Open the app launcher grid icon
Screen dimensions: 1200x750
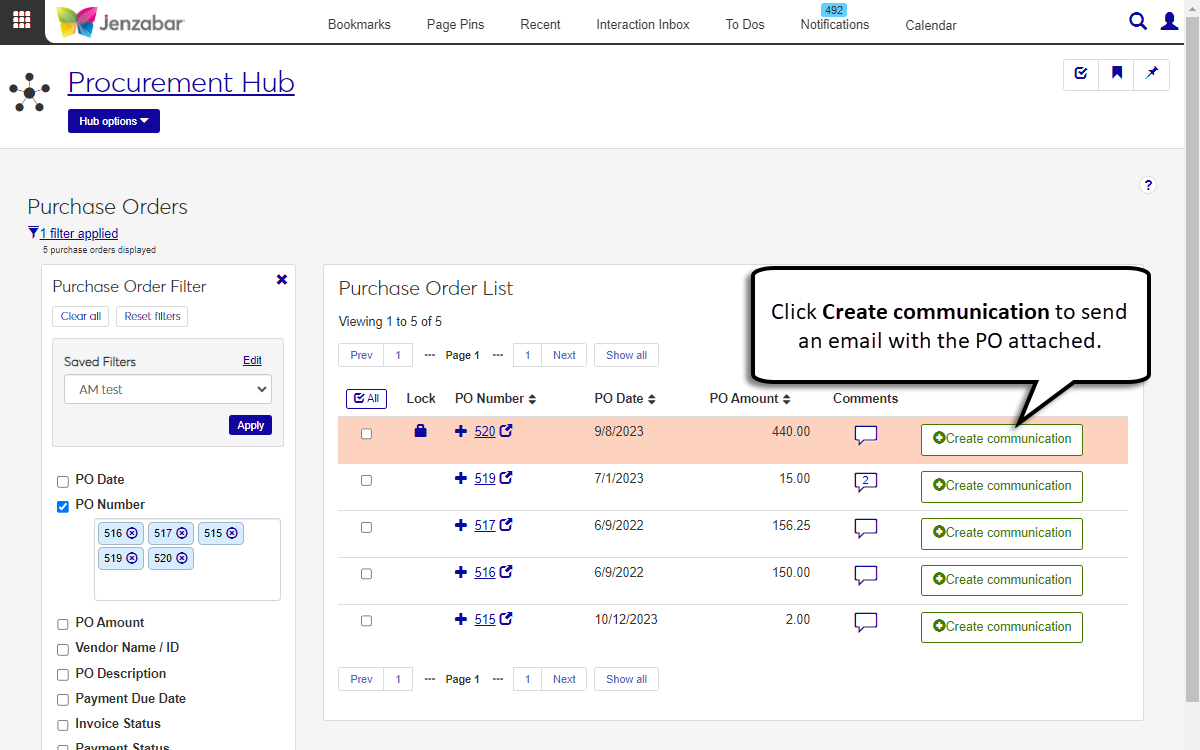21,20
